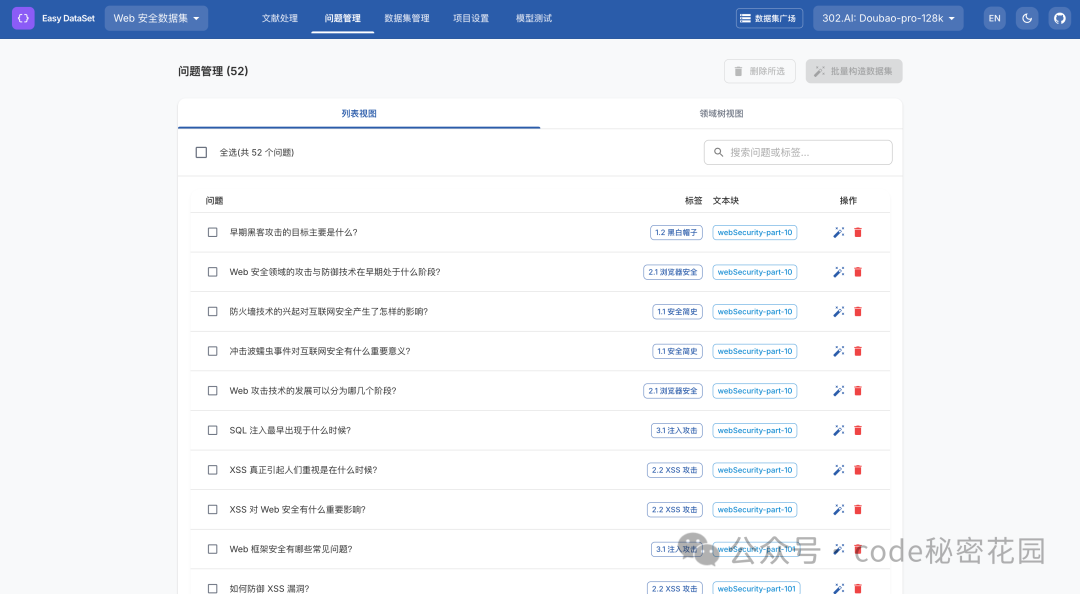Click magic wand for XSS 真正引起人们重视 row
Viewport: 1080px width, 594px height.
[x=838, y=470]
